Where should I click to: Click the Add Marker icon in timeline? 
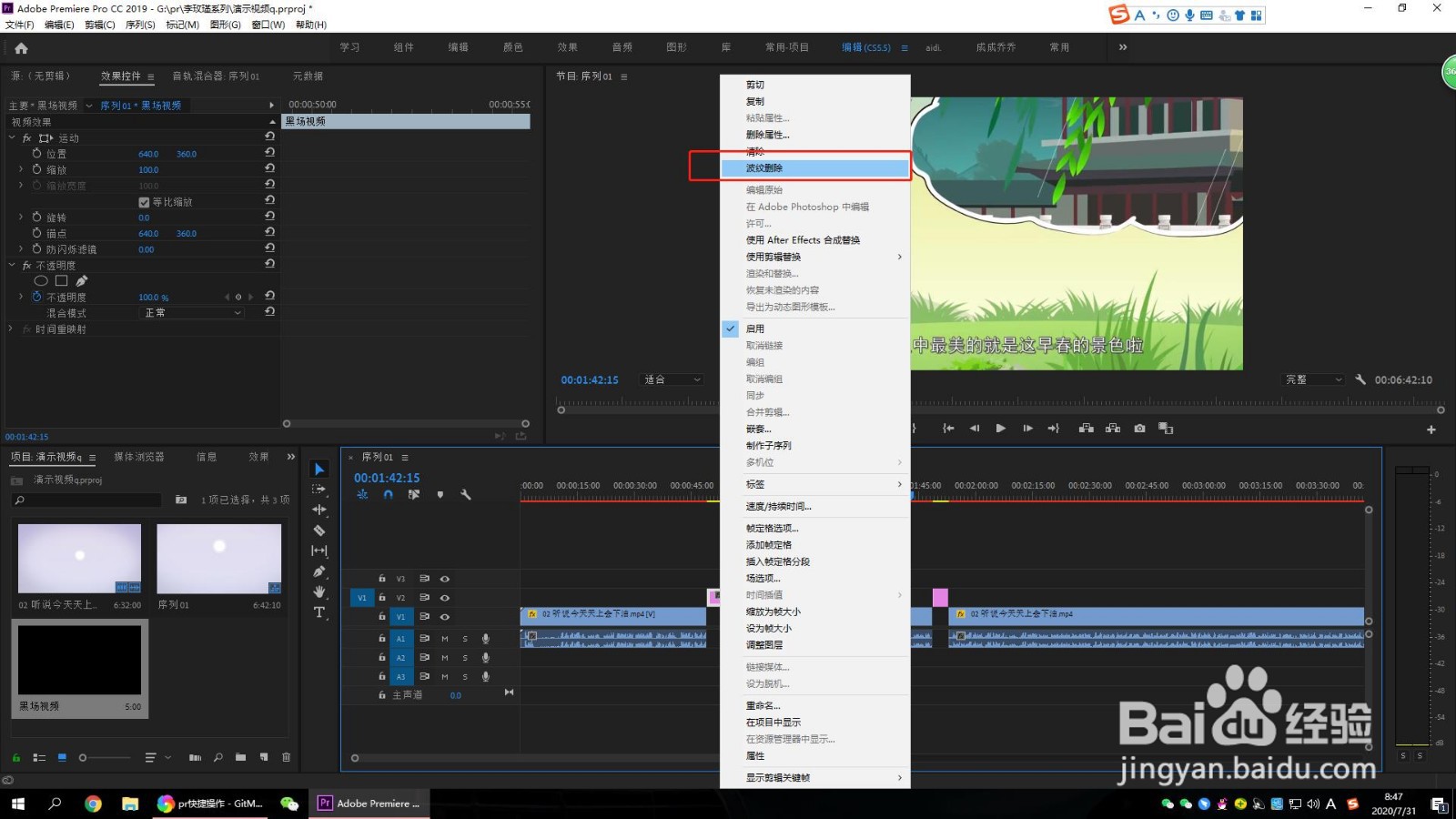click(440, 495)
